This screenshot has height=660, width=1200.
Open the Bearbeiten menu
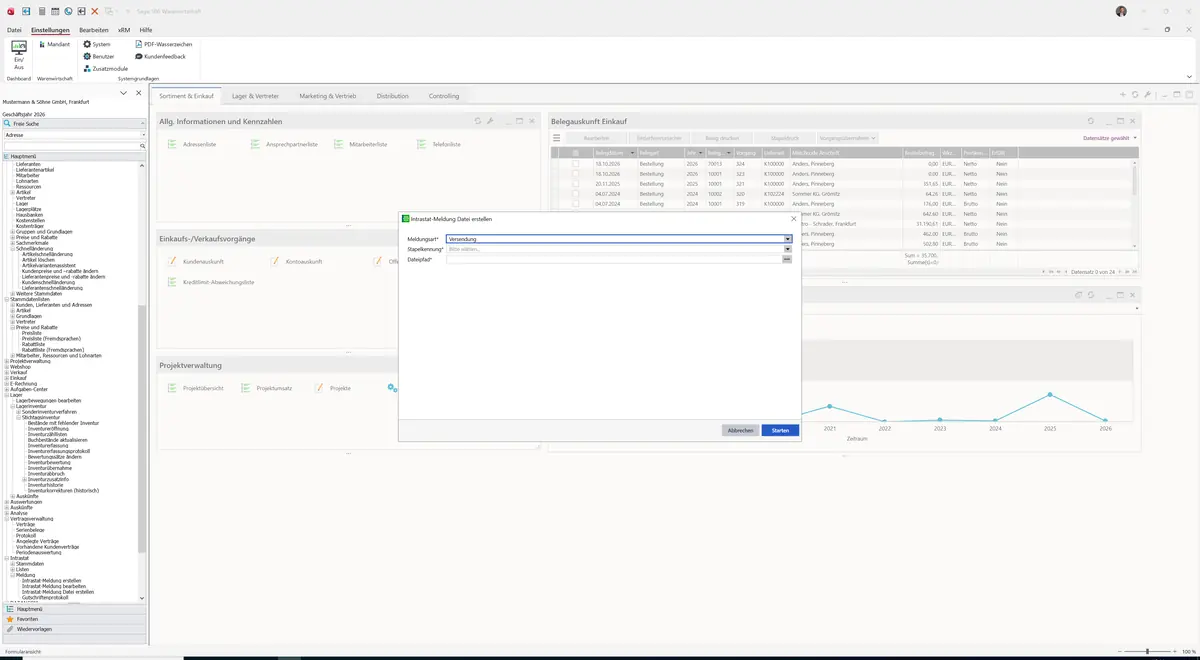click(94, 31)
